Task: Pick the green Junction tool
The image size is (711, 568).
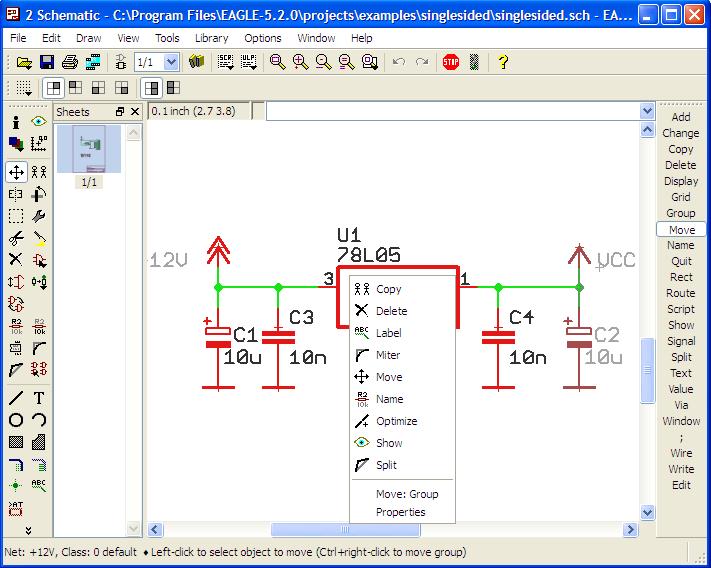Action: [16, 486]
